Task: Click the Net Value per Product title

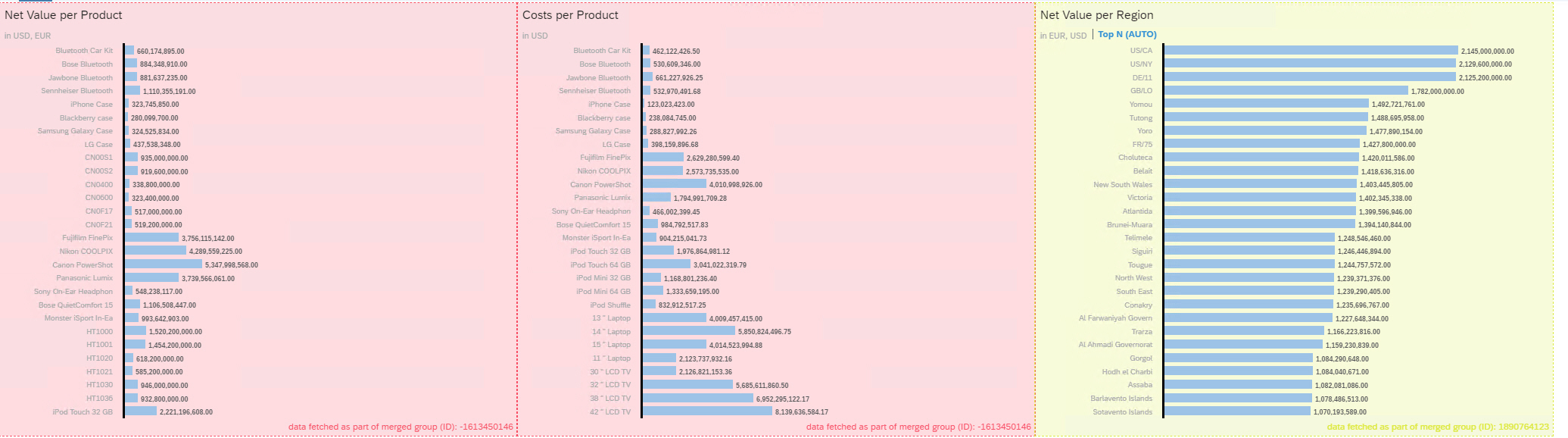Action: pos(64,15)
